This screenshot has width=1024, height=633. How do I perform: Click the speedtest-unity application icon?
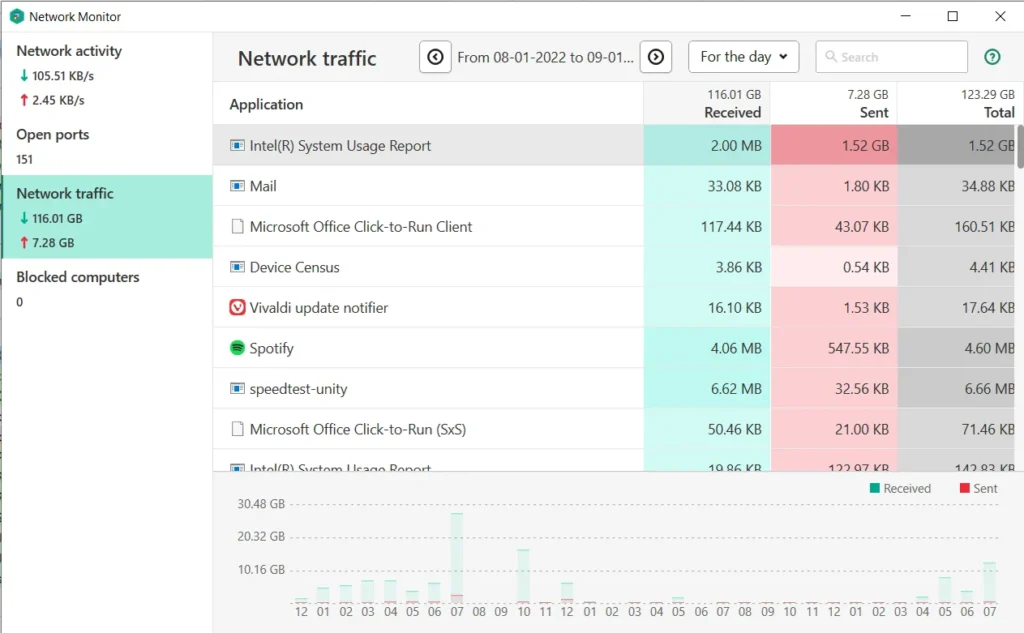tap(237, 388)
